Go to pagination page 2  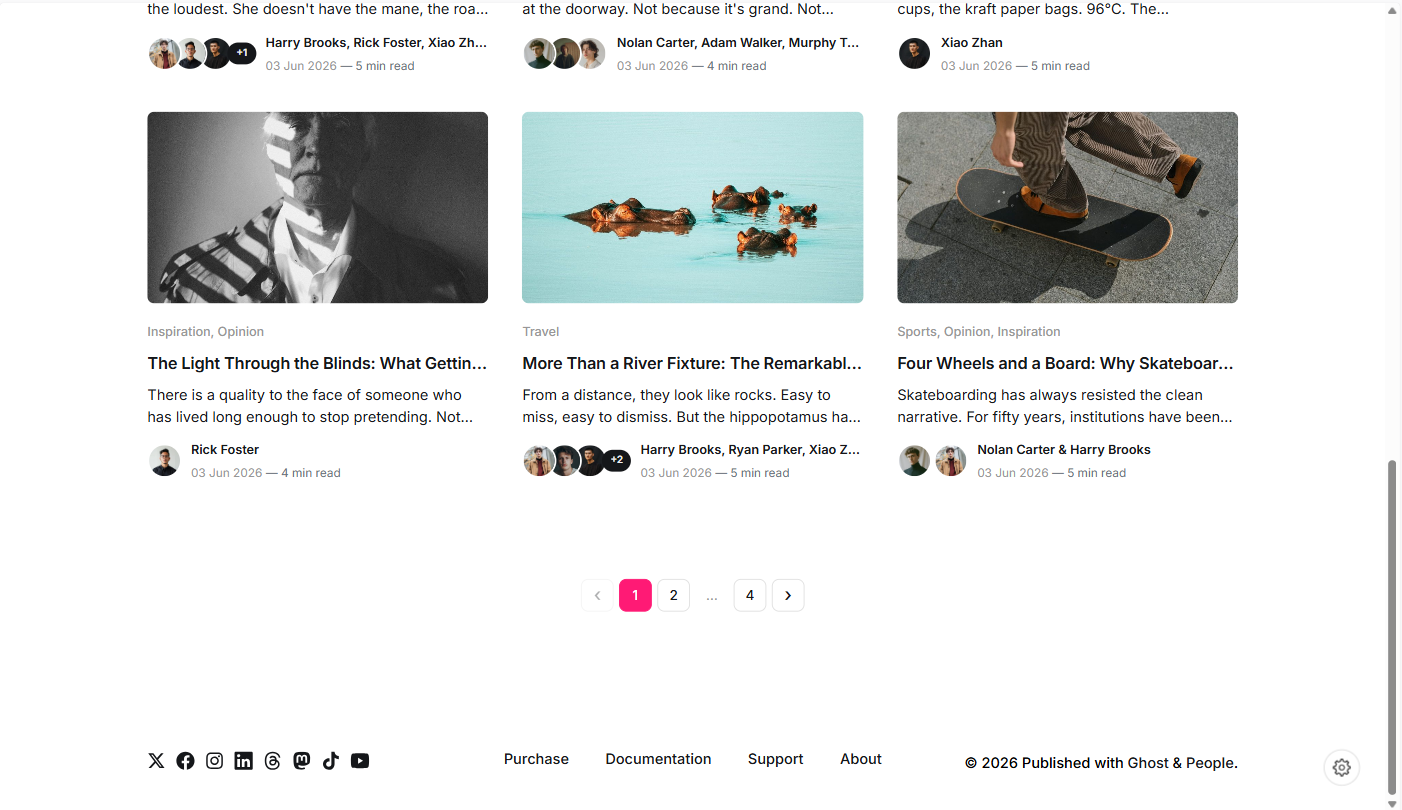[x=673, y=595]
